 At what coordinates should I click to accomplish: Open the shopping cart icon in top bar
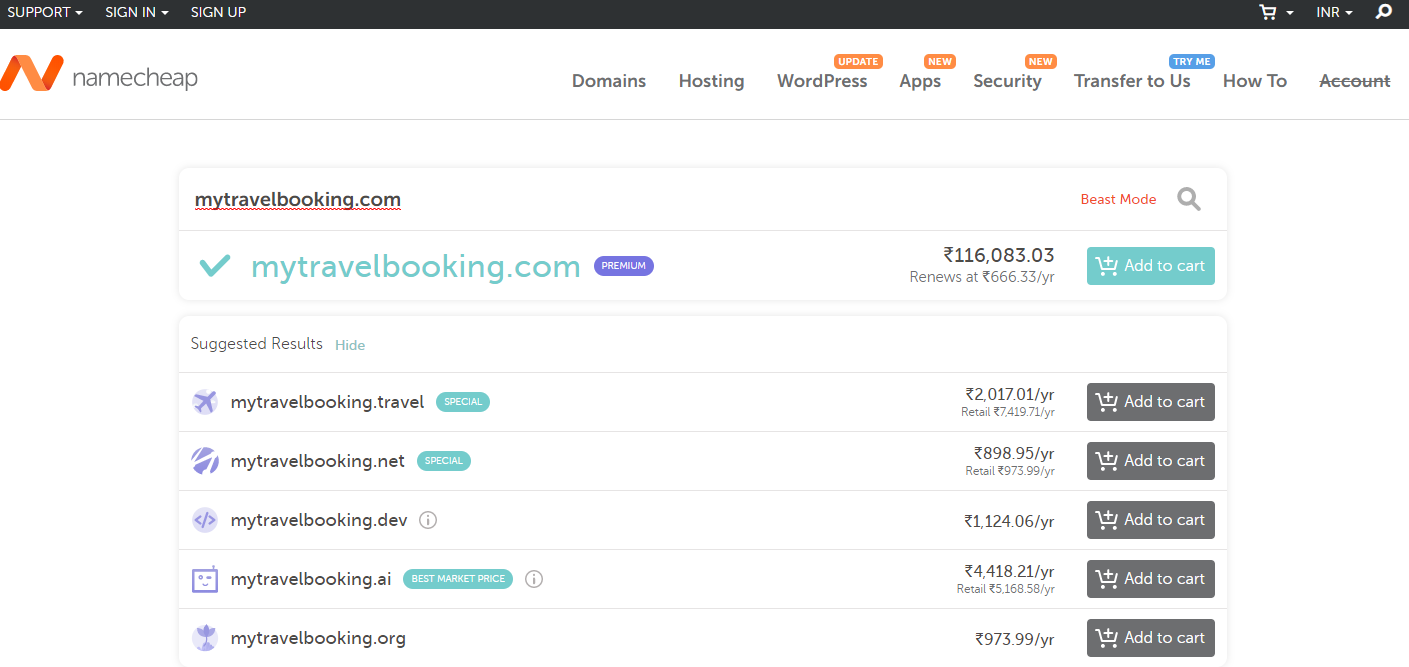click(1269, 12)
